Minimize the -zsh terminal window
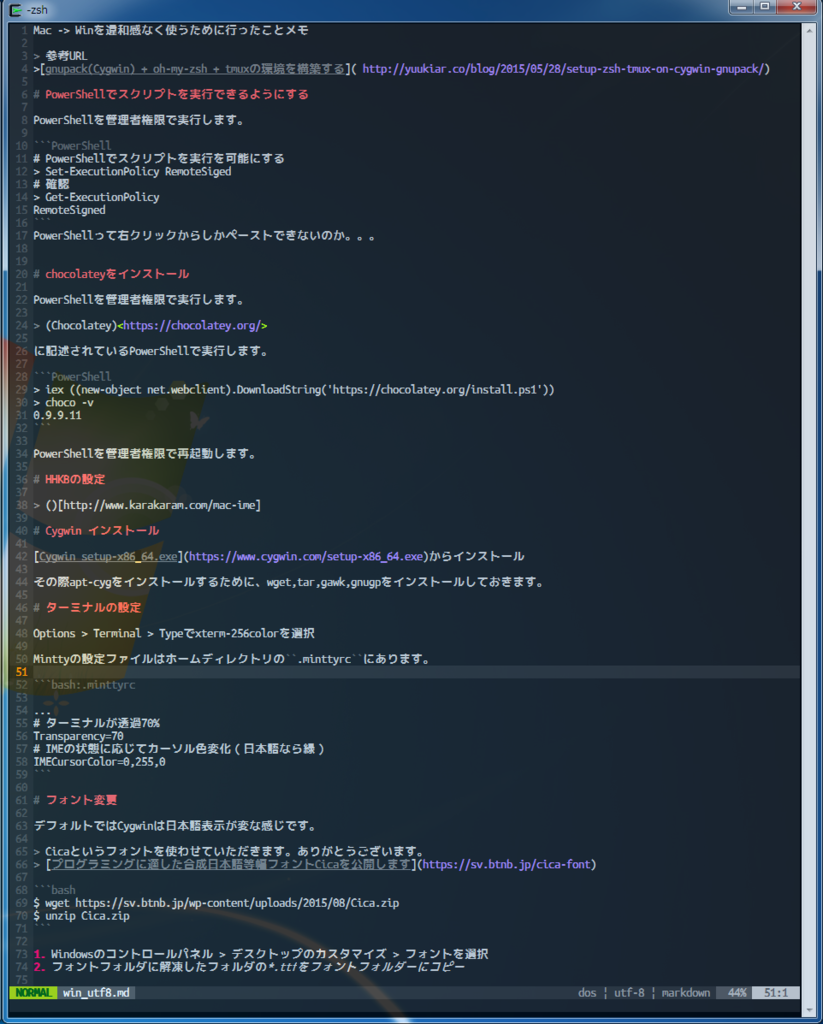 click(741, 7)
